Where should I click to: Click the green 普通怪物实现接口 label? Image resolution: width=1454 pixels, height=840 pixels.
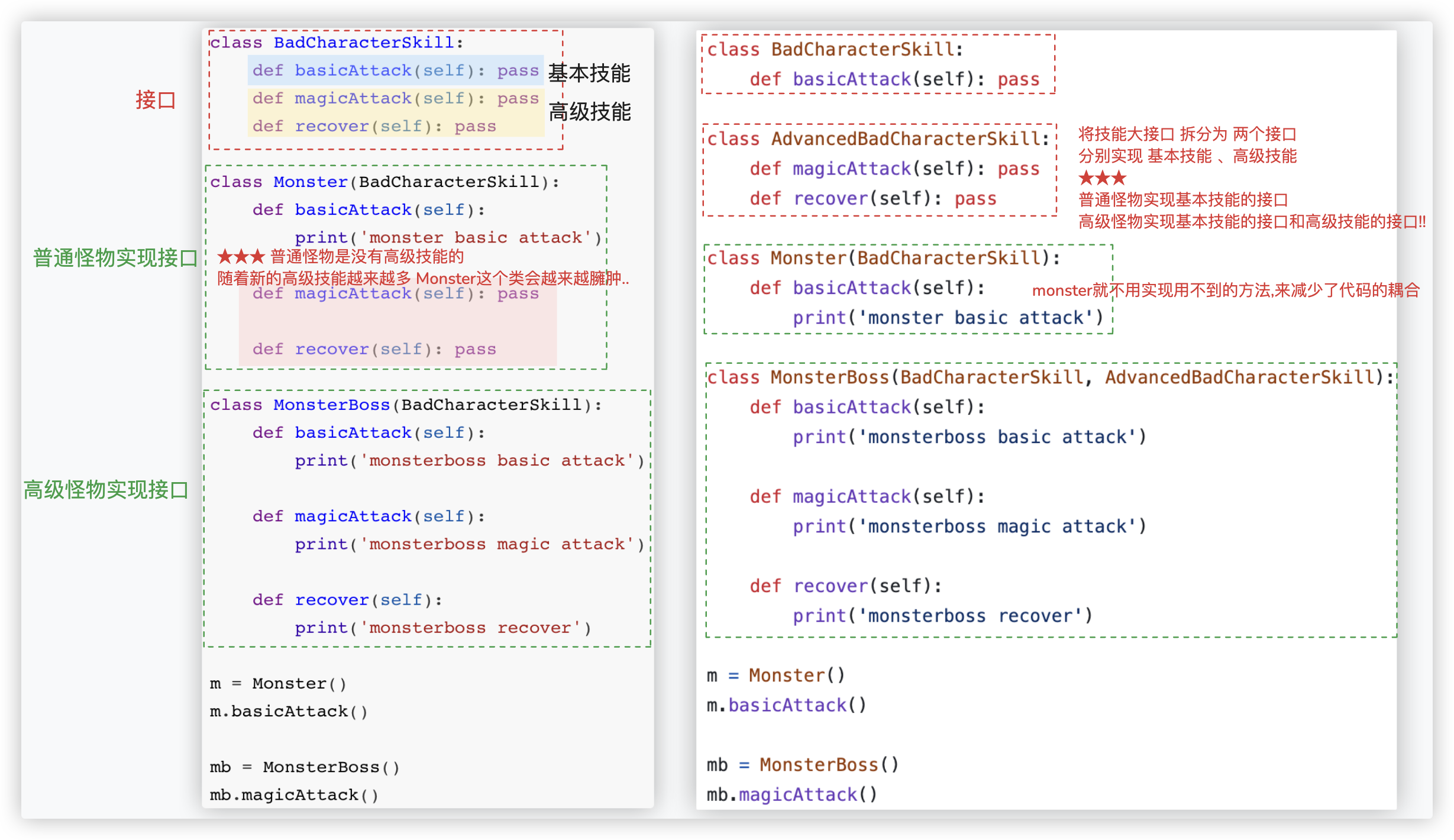115,258
